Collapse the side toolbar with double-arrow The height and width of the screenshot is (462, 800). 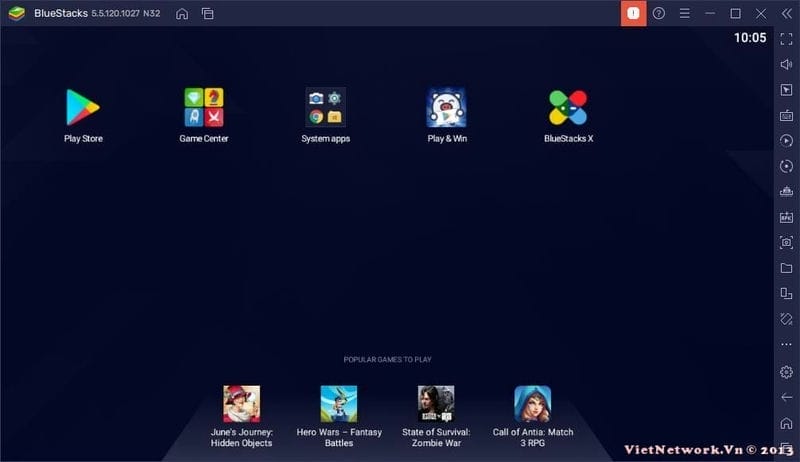pos(786,14)
